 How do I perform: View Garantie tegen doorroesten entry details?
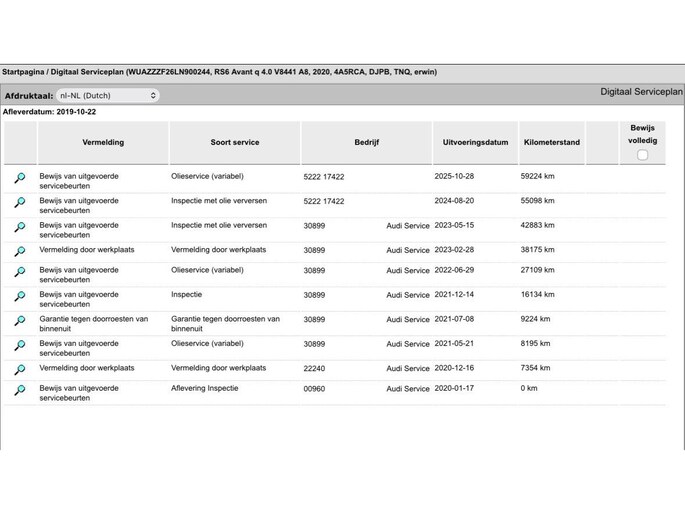[19, 322]
